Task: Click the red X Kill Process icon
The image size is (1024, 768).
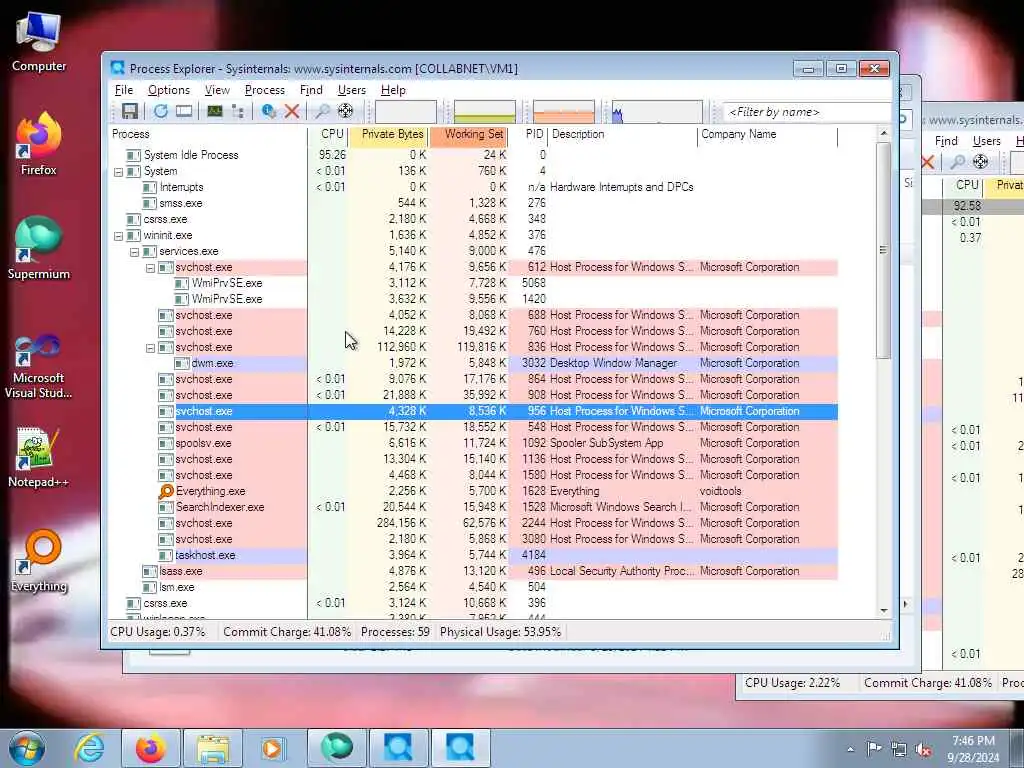Action: click(x=292, y=111)
